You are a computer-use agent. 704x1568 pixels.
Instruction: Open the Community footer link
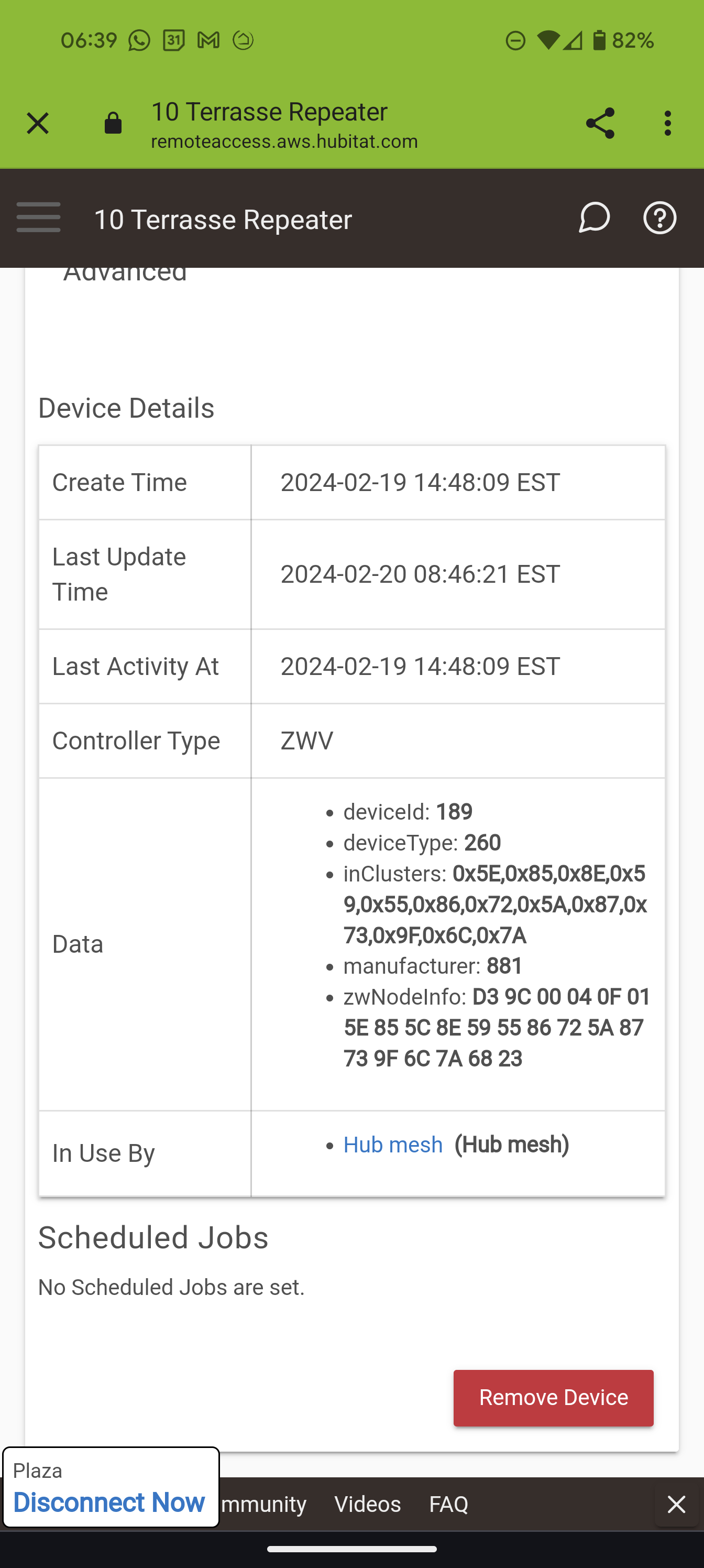click(x=263, y=1504)
